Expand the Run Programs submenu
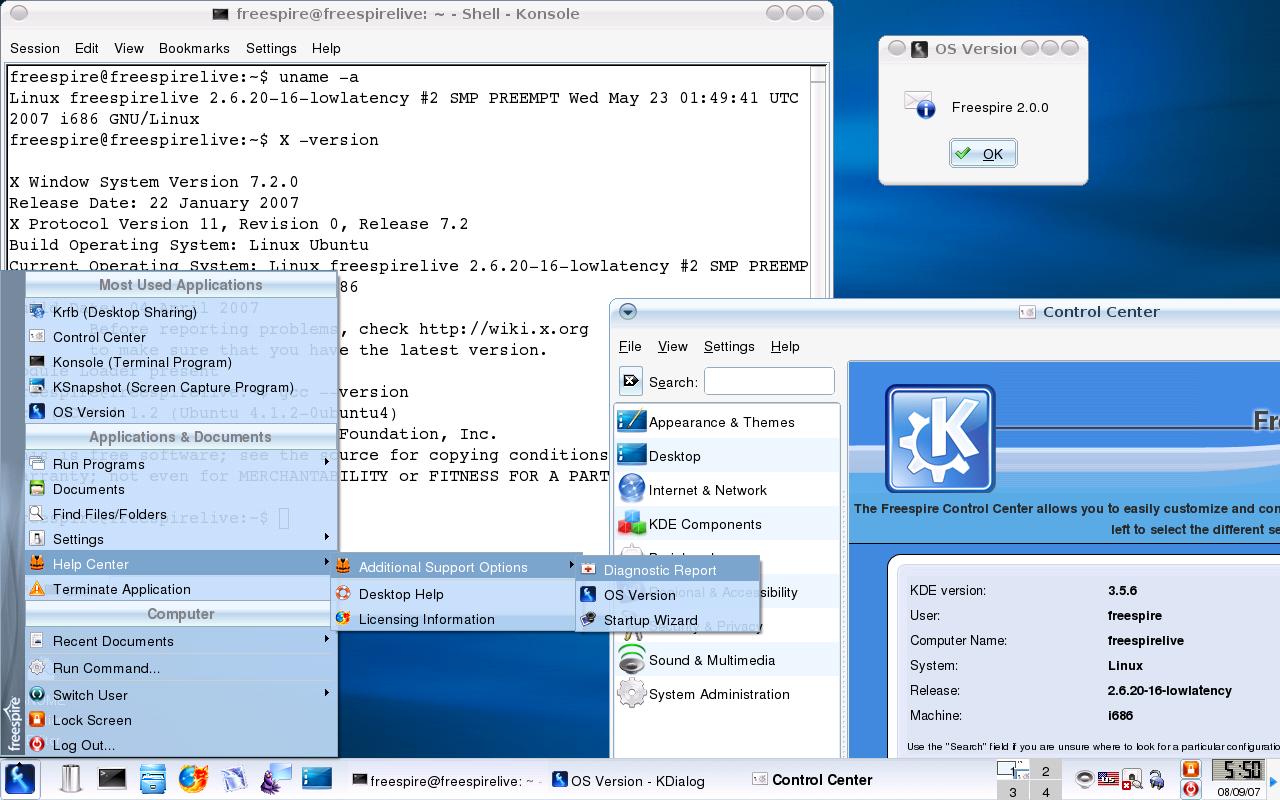1280x800 pixels. [x=181, y=464]
